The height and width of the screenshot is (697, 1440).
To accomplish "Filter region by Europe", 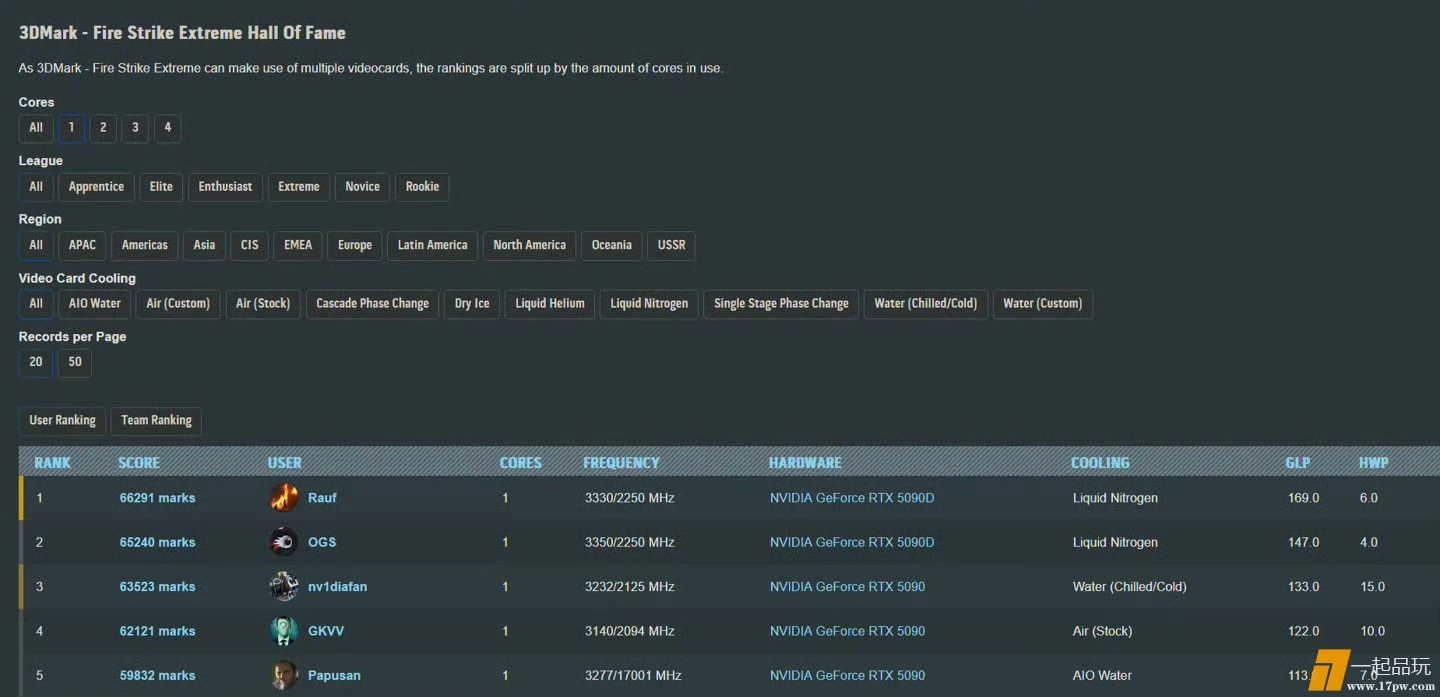I will (355, 245).
